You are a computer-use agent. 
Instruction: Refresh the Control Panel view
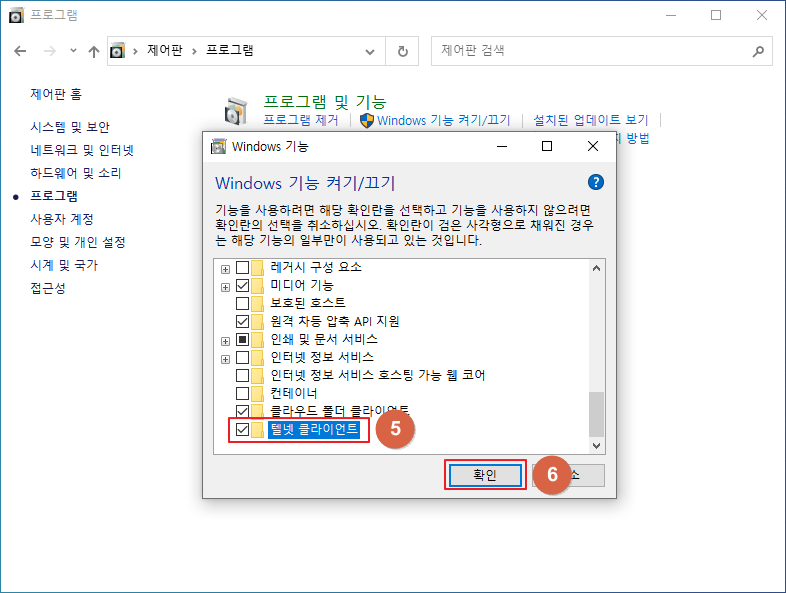[x=403, y=51]
